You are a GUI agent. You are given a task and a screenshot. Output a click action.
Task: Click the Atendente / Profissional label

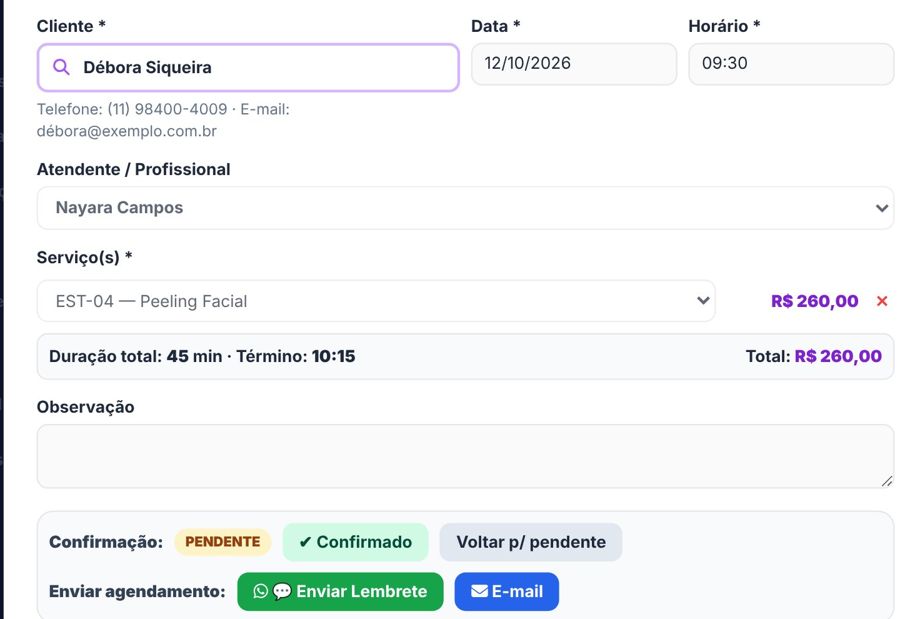(134, 169)
